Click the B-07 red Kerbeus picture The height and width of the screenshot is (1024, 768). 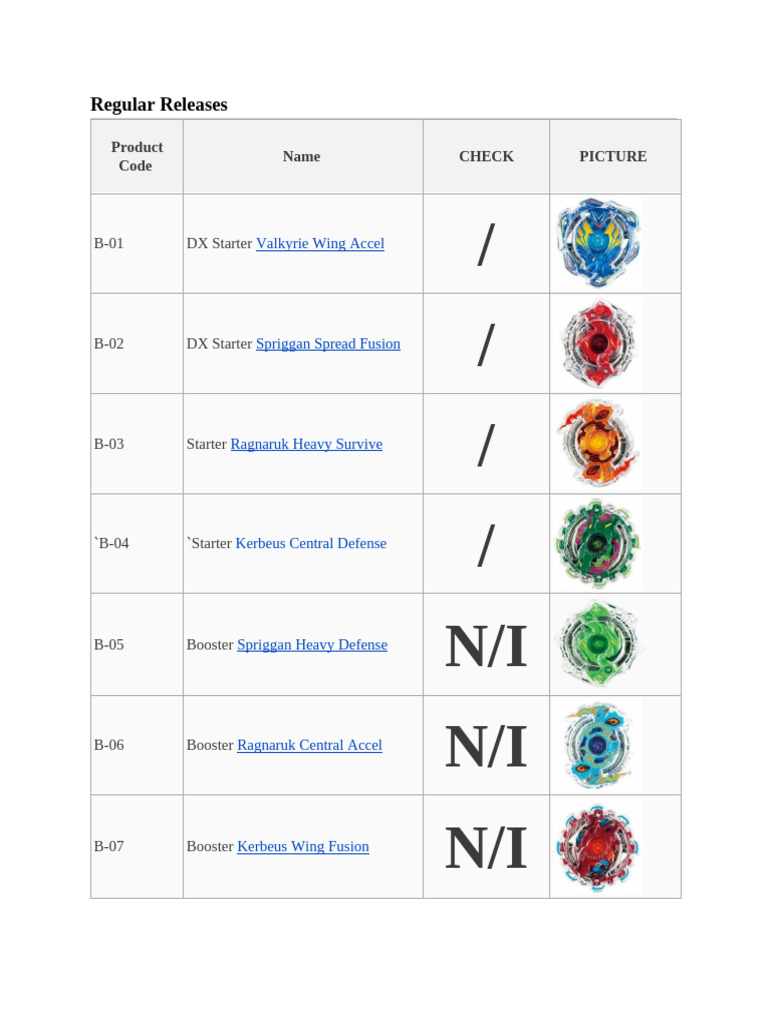point(598,846)
